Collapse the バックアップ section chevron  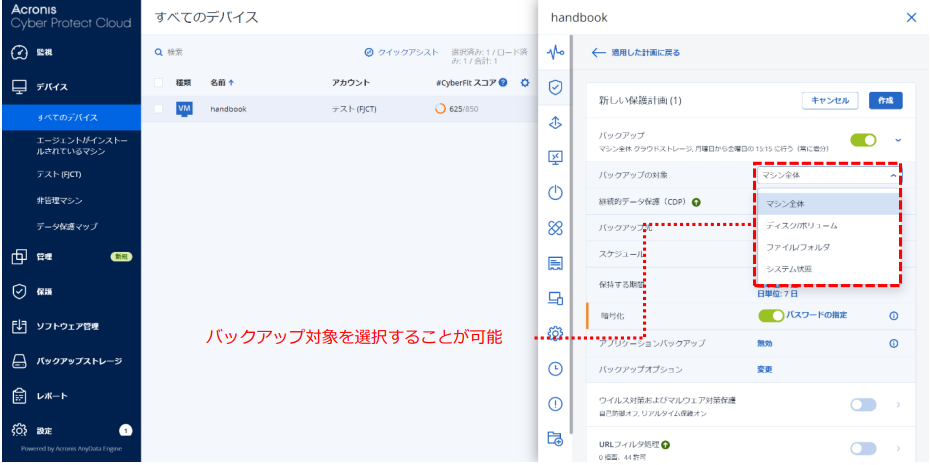click(x=897, y=140)
